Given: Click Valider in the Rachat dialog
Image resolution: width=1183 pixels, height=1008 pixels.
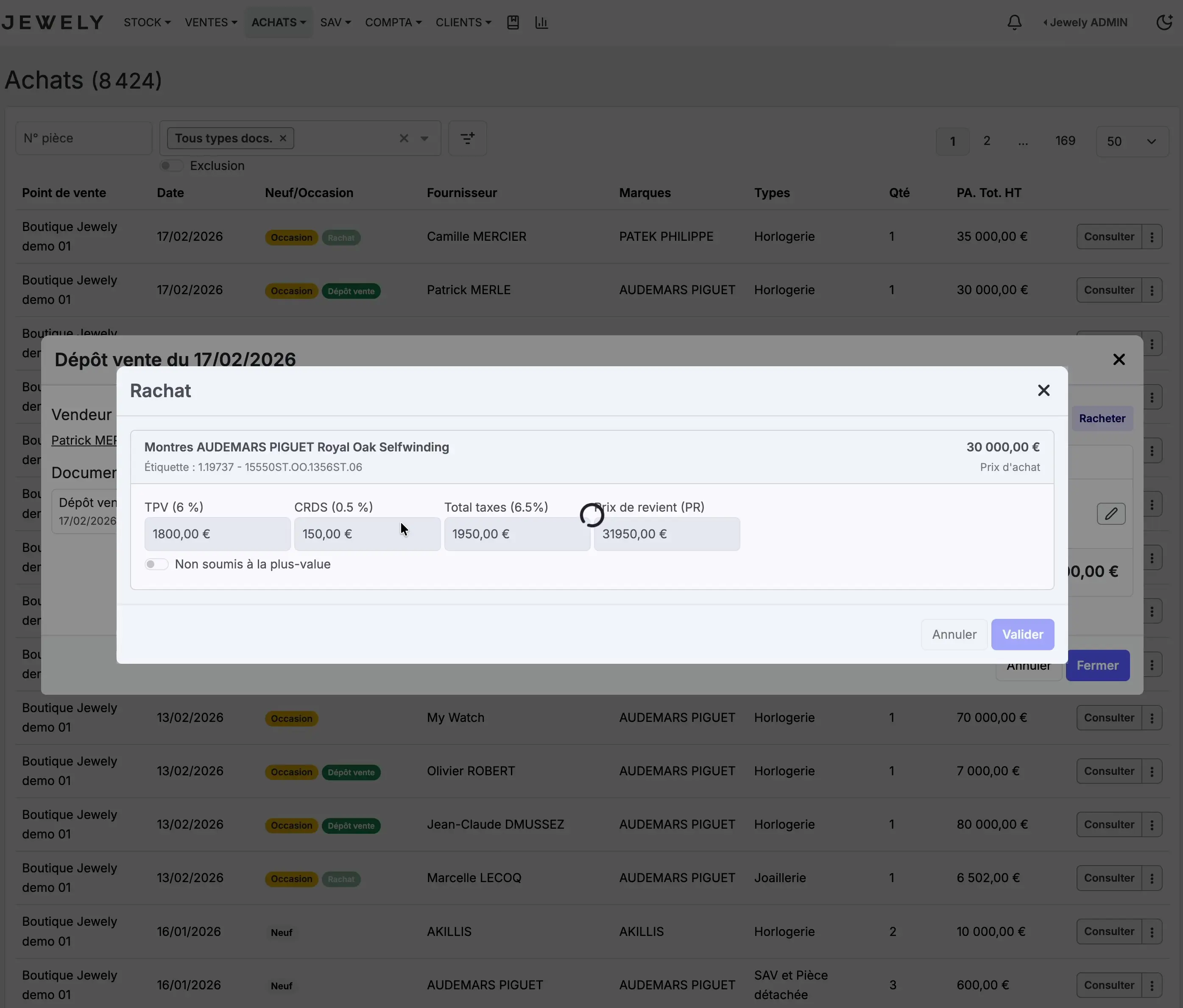Looking at the screenshot, I should tap(1022, 634).
